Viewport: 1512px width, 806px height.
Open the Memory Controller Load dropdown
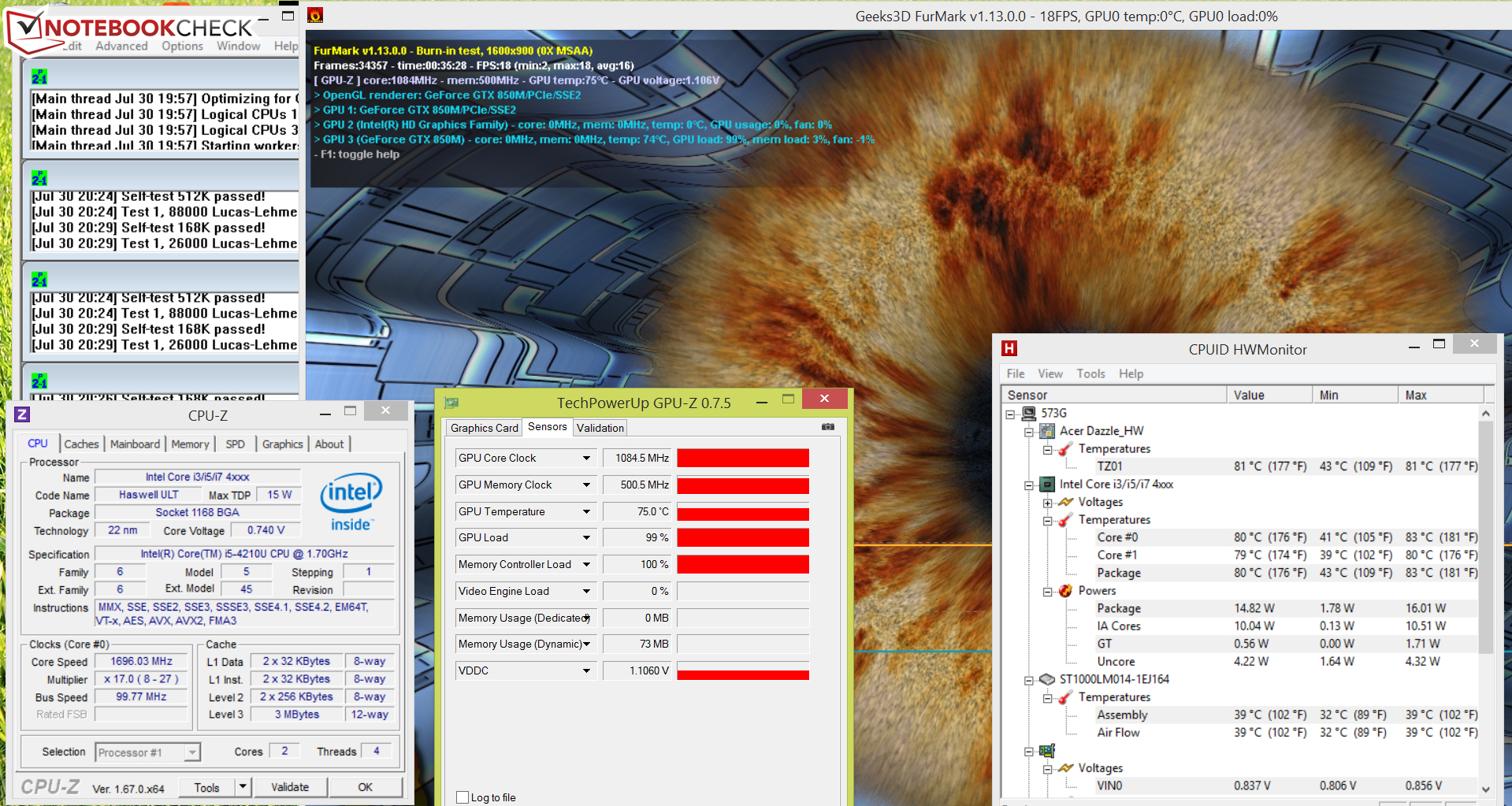(586, 565)
